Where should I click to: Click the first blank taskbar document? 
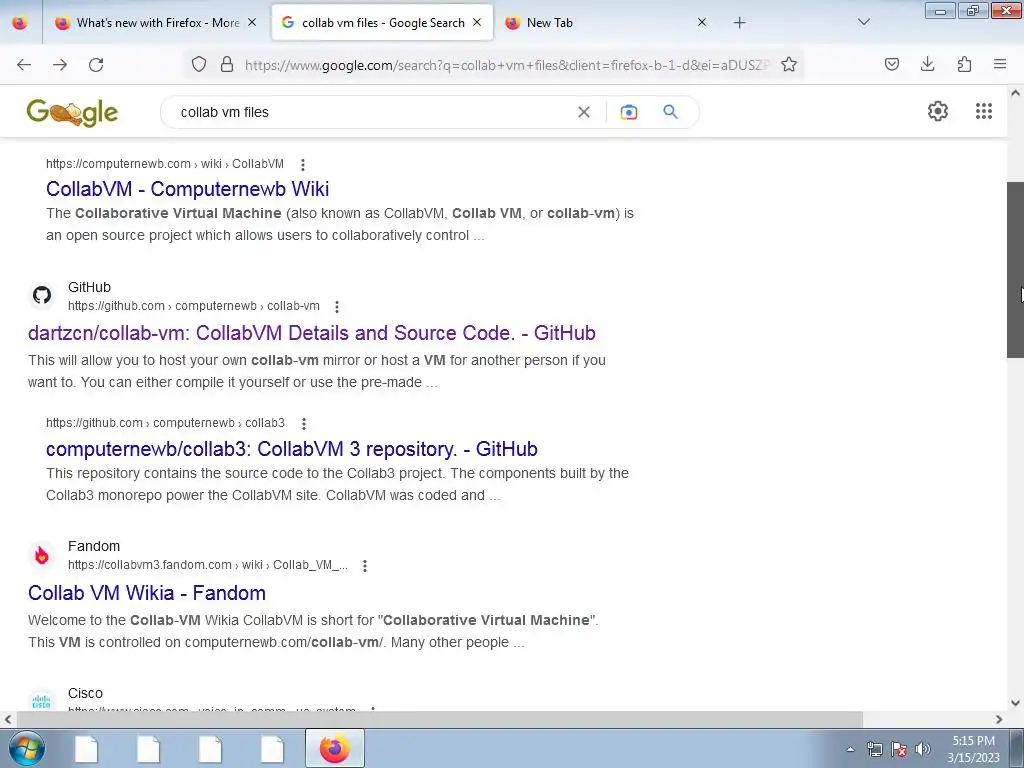[86, 748]
